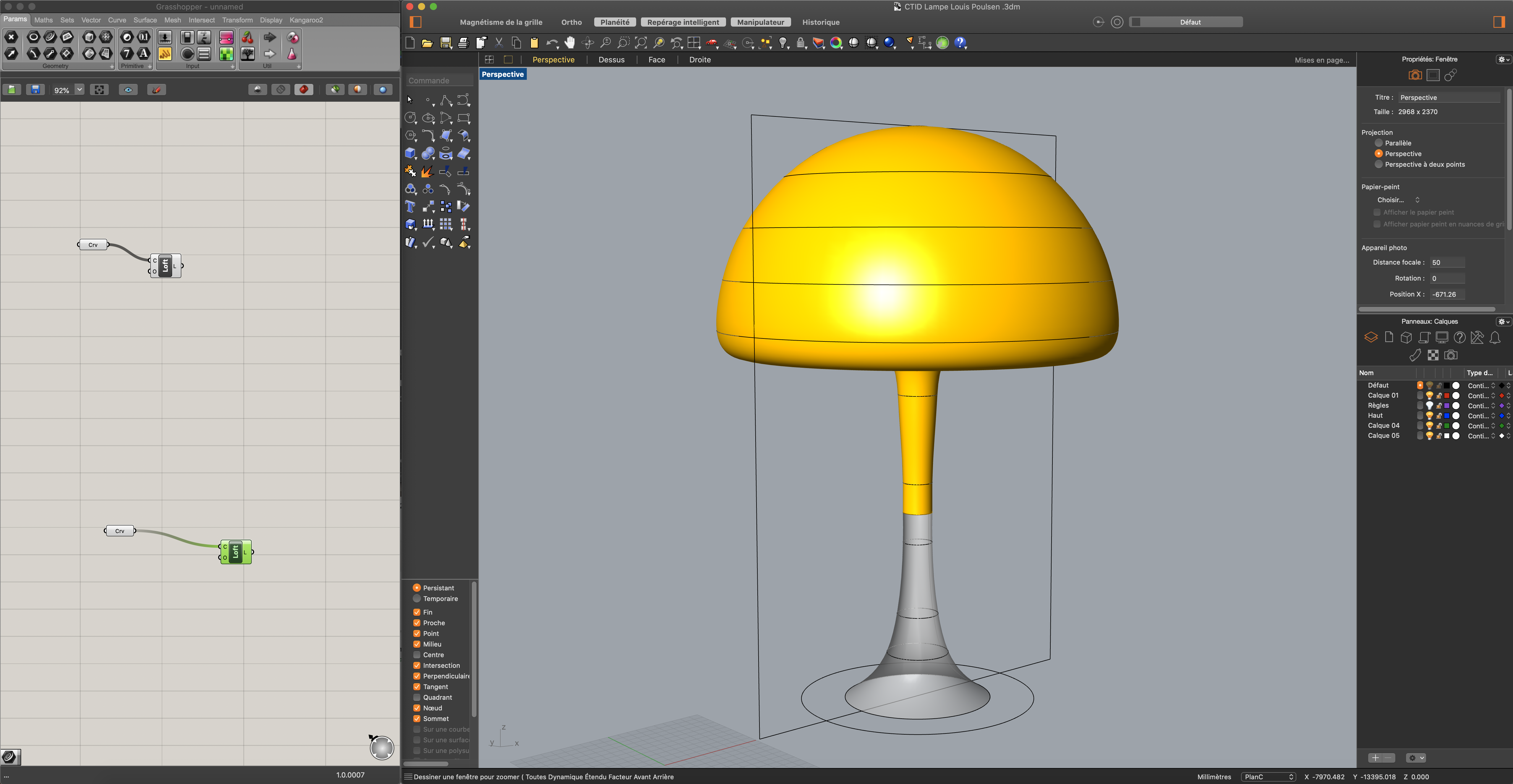Viewport: 1513px width, 784px height.
Task: Click the Cut scissors icon in Rhino
Action: click(499, 42)
